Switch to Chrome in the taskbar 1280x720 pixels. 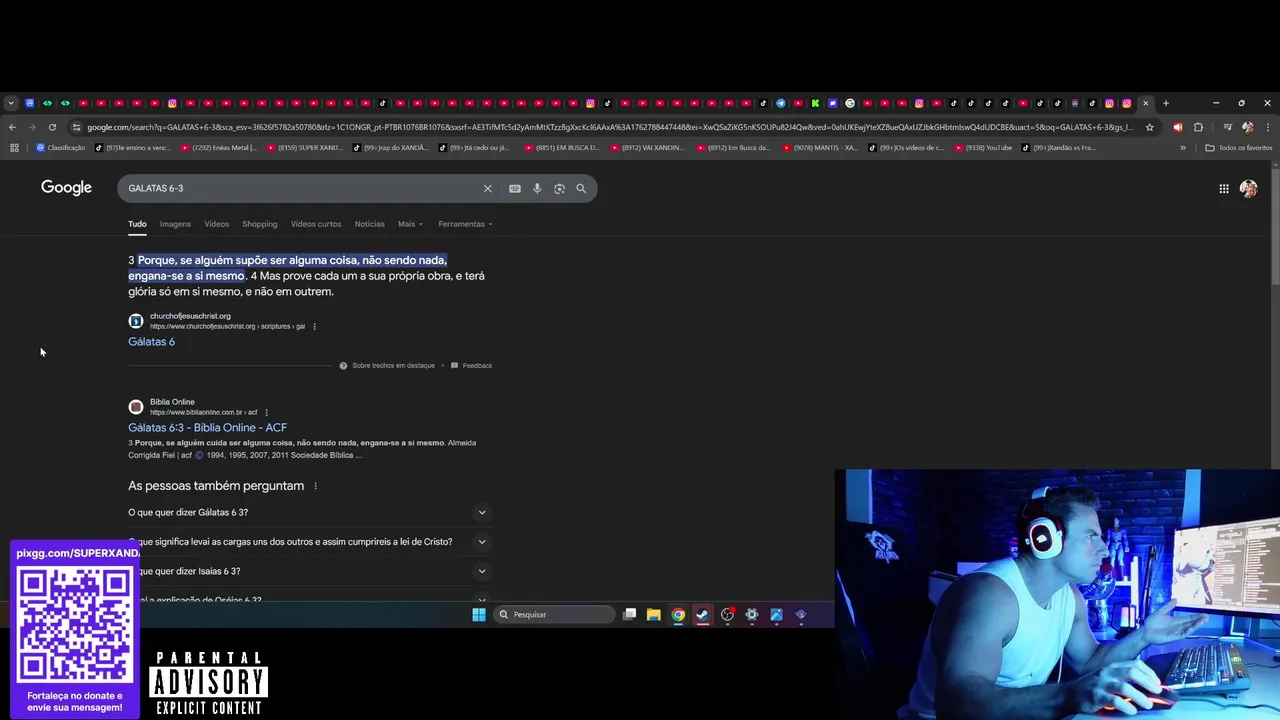tap(678, 614)
